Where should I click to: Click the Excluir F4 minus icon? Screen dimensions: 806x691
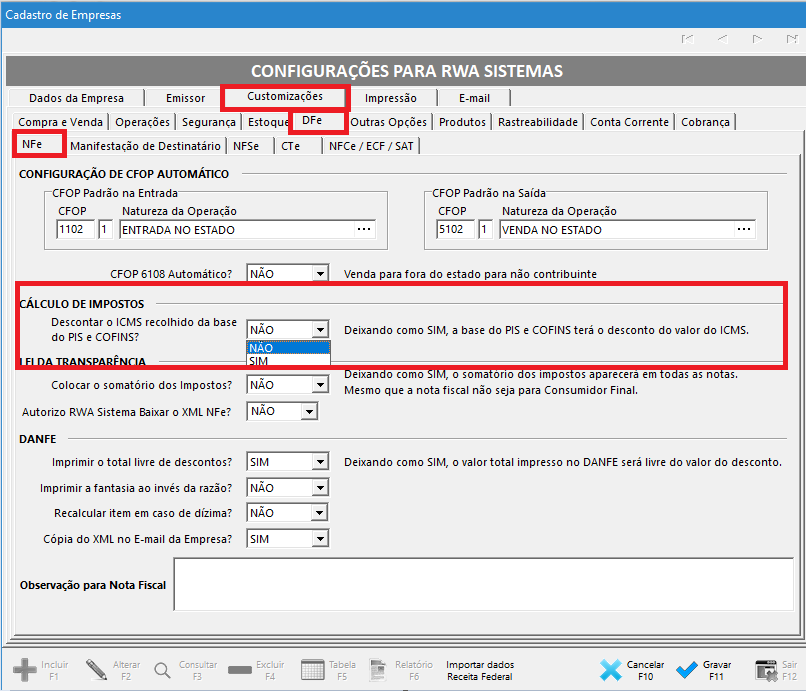point(240,670)
